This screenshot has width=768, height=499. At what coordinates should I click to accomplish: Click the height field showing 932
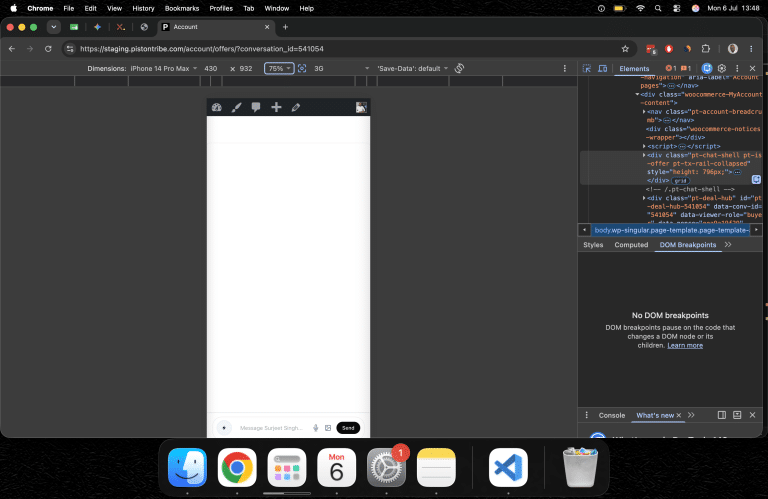coord(246,69)
